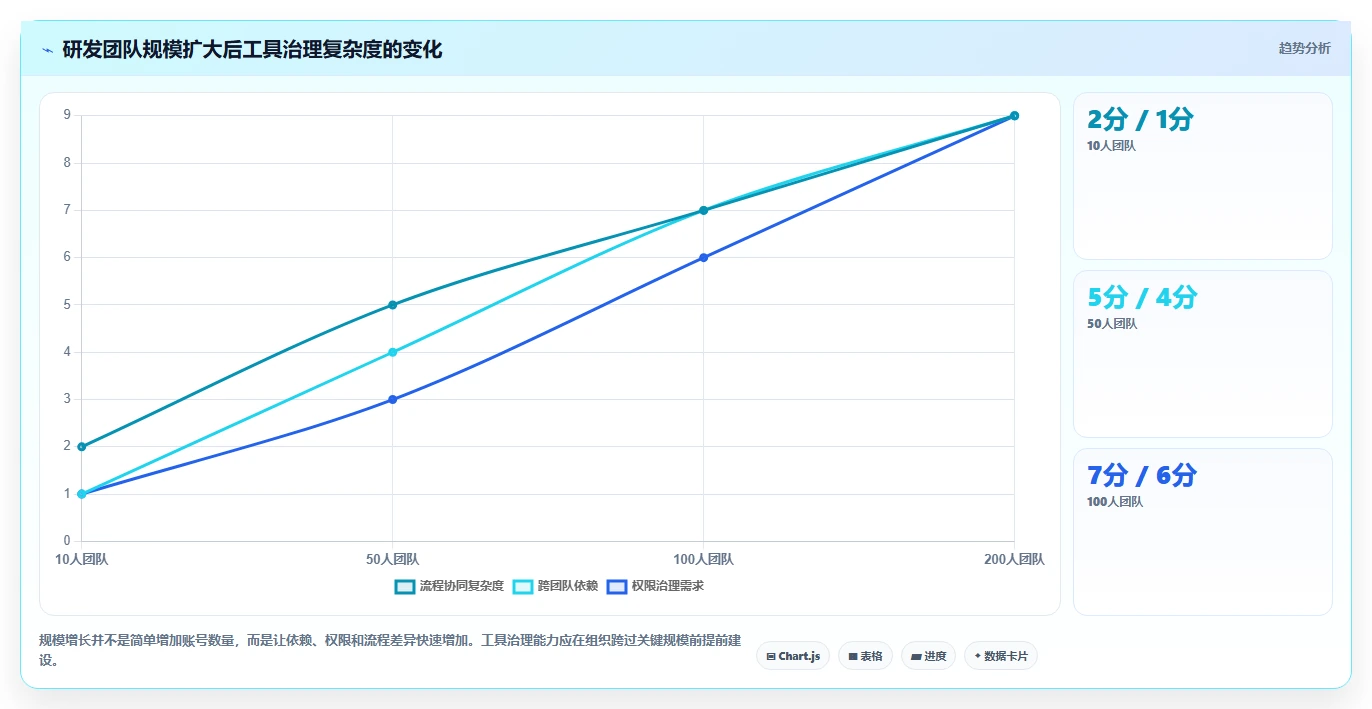Toggle the 跨团队依赖 legend entry
Screen dimensions: 1372x709
coord(555,586)
